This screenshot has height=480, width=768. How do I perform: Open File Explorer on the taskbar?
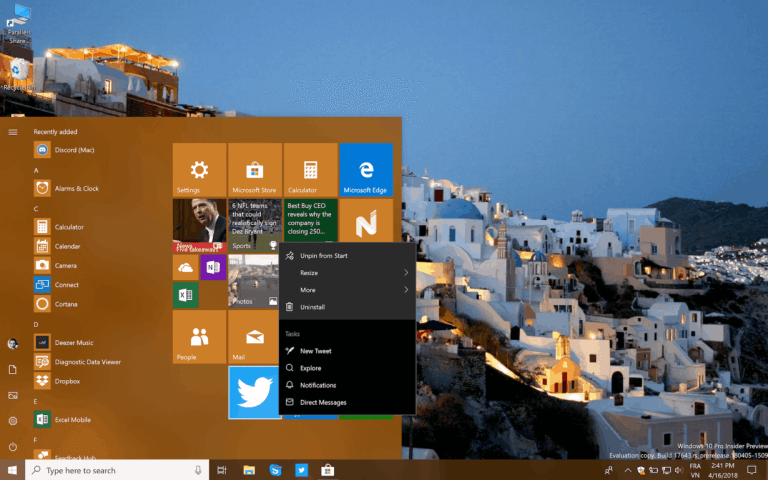coord(249,470)
